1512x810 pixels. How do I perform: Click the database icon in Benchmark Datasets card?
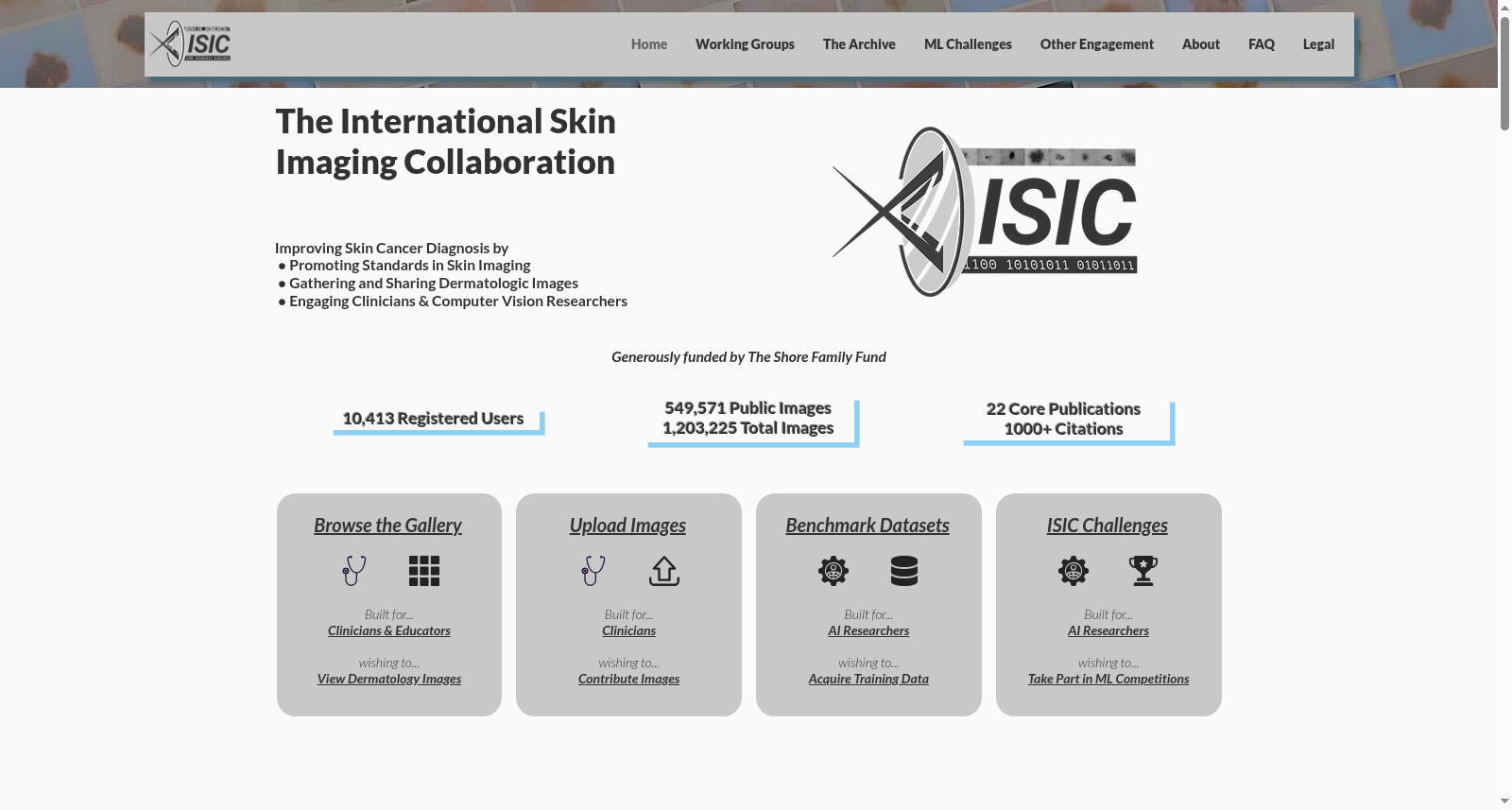pos(904,571)
